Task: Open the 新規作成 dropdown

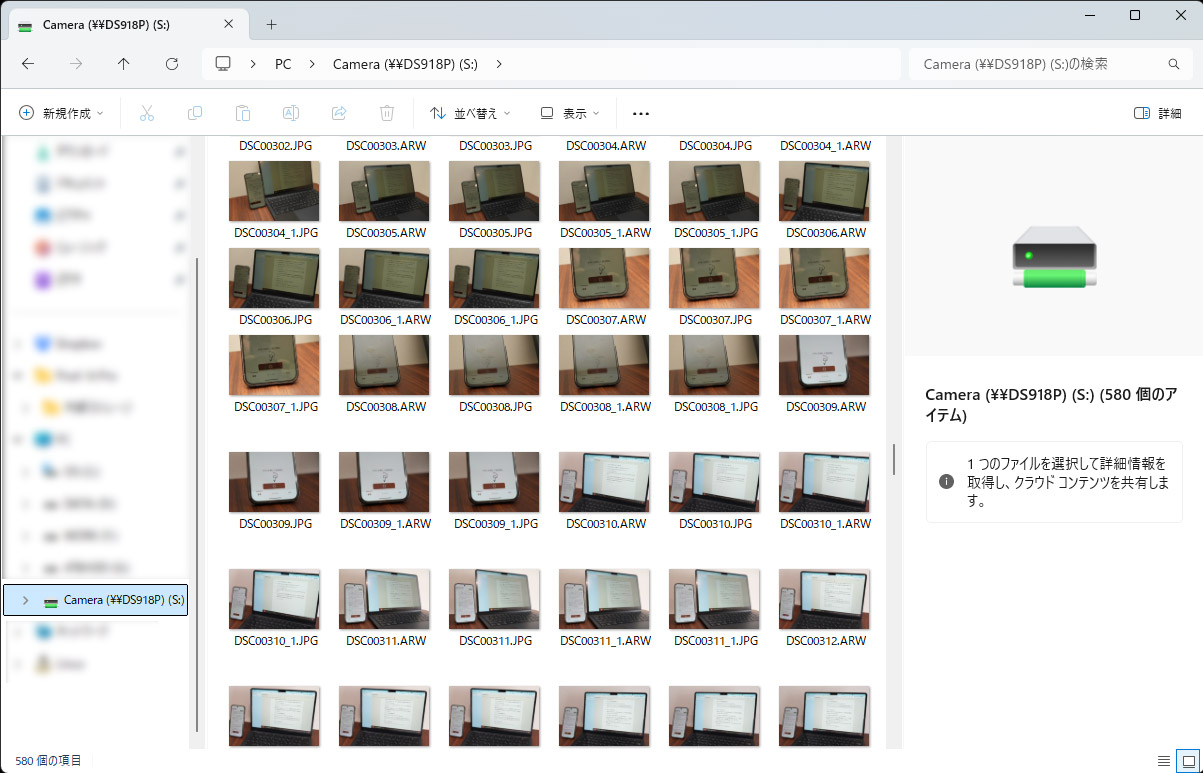Action: [61, 113]
